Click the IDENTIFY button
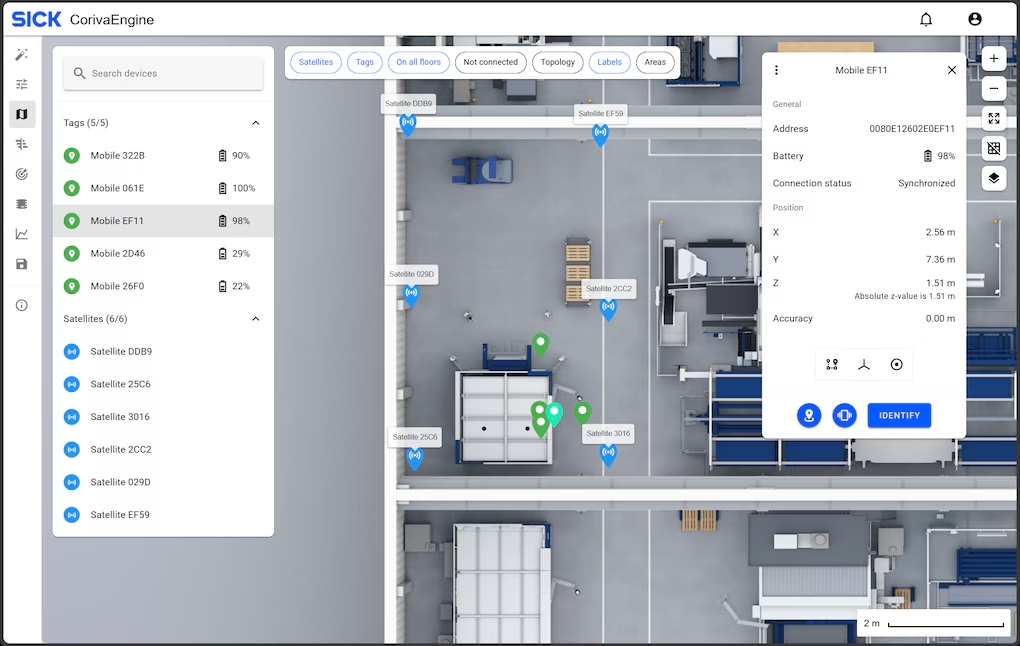 tap(899, 415)
